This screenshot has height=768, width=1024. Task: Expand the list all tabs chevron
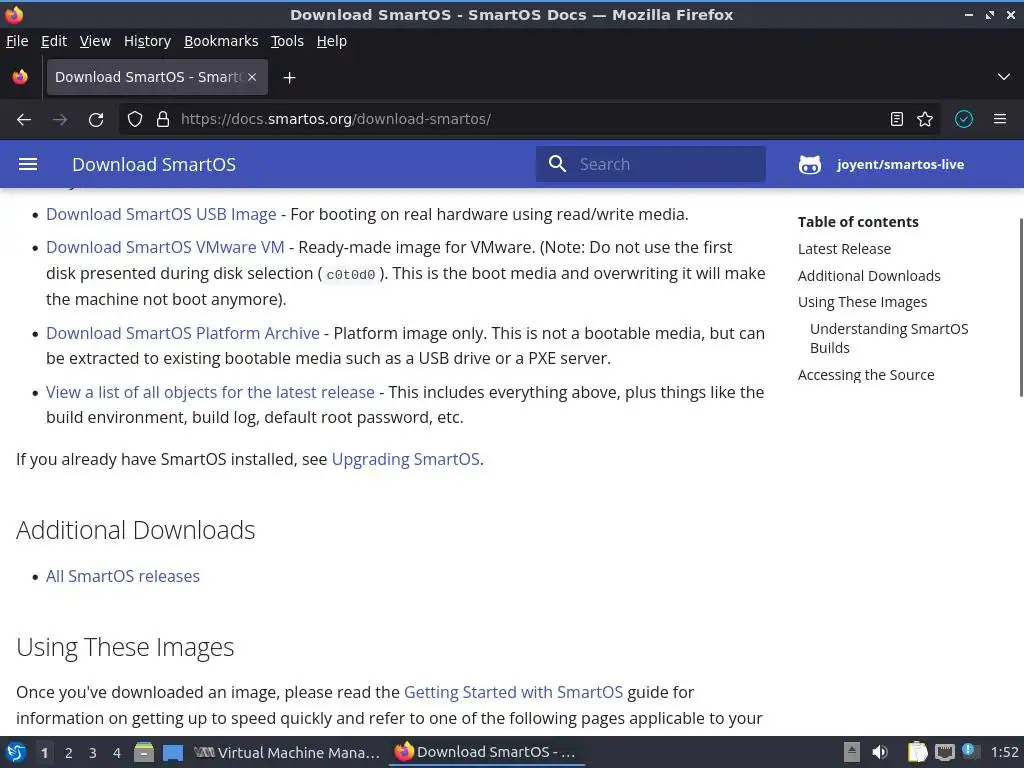tap(1004, 77)
